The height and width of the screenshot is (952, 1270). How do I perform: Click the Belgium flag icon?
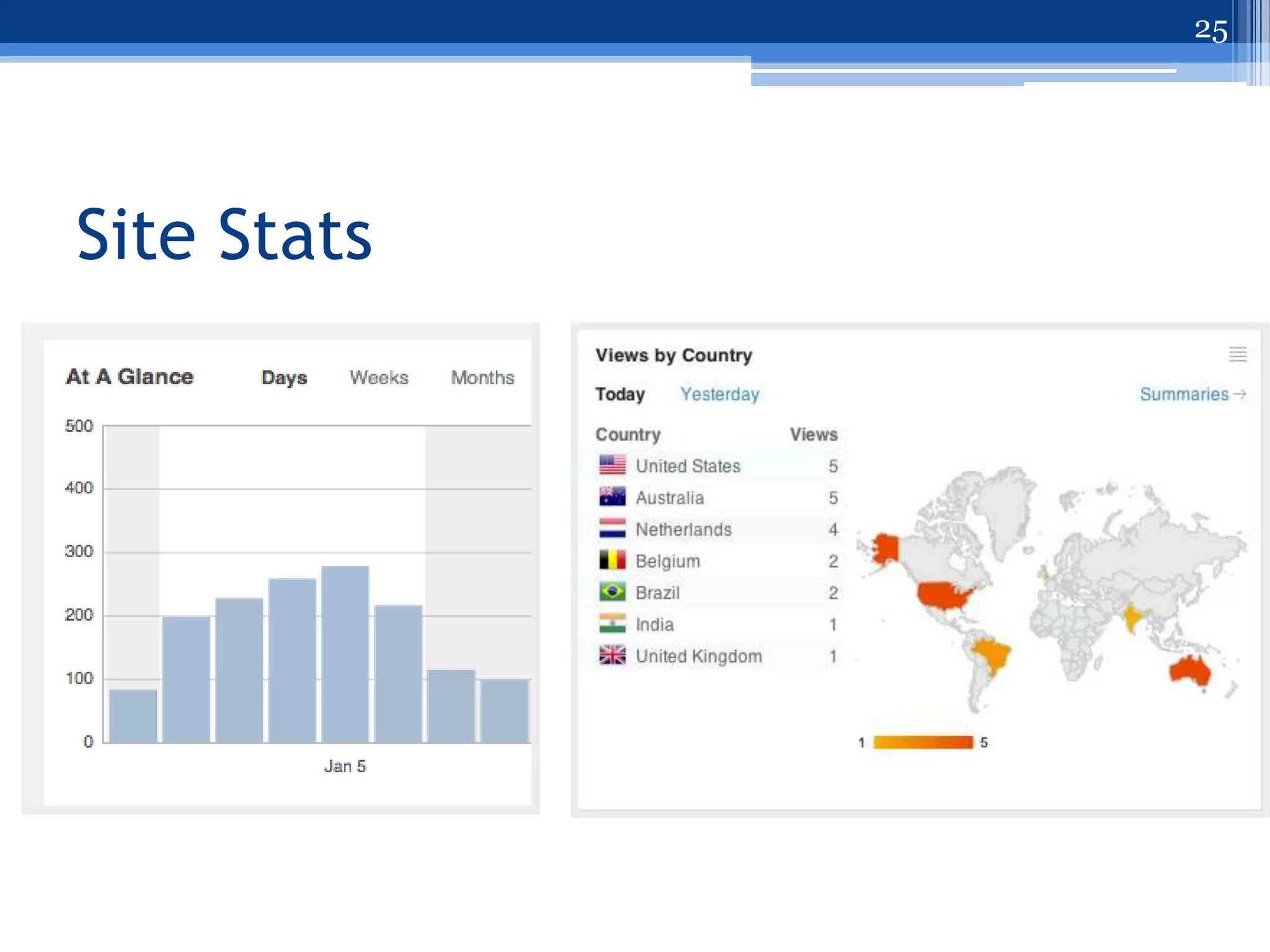click(x=612, y=560)
